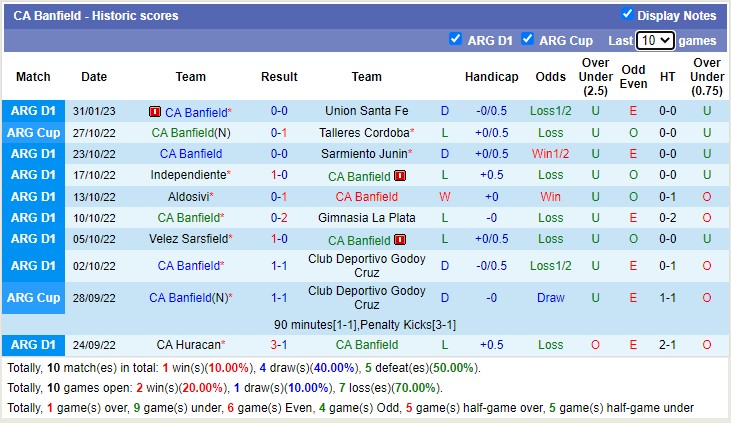Open Independiente team link
The height and width of the screenshot is (423, 731).
(188, 175)
